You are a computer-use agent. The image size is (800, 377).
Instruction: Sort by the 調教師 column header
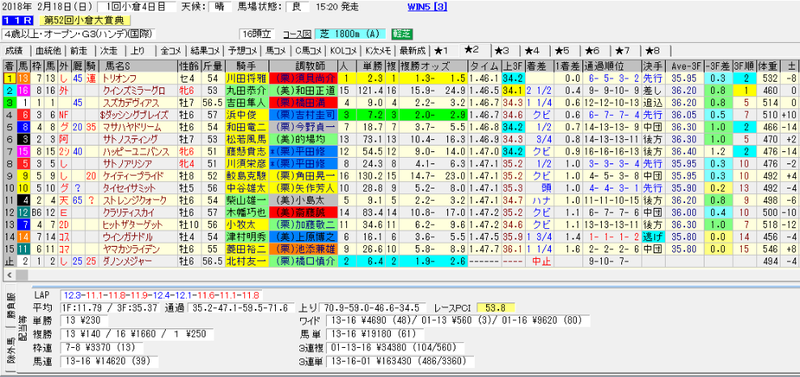point(303,66)
